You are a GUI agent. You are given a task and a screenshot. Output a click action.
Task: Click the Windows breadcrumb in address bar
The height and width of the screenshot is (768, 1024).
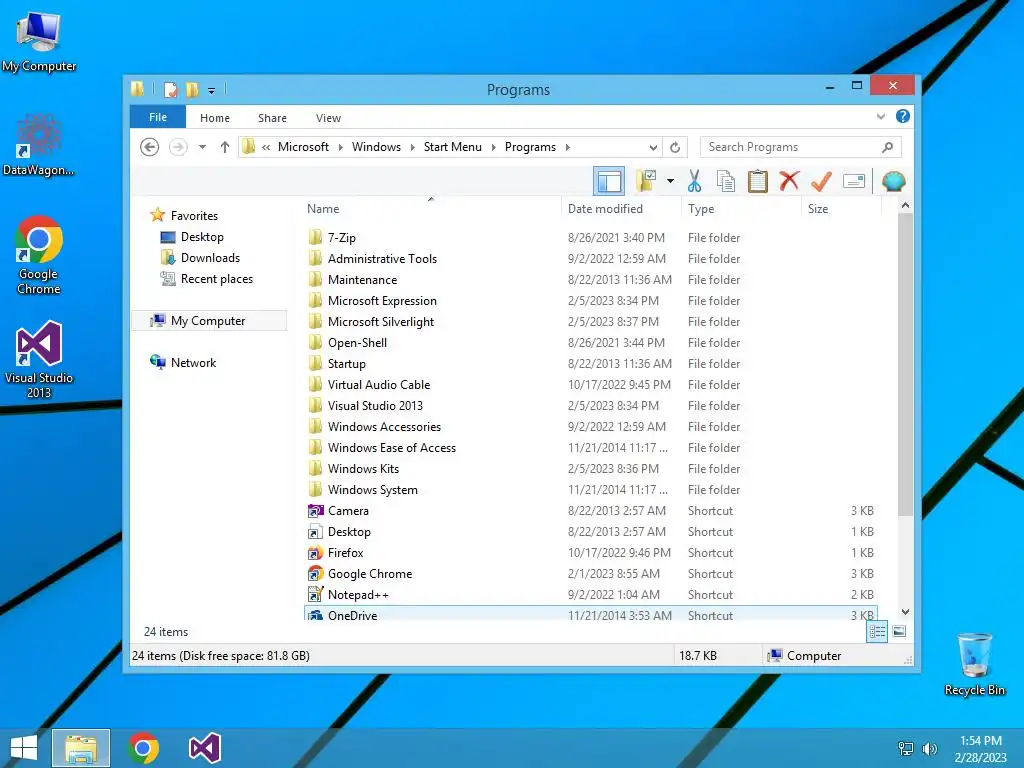(x=376, y=147)
